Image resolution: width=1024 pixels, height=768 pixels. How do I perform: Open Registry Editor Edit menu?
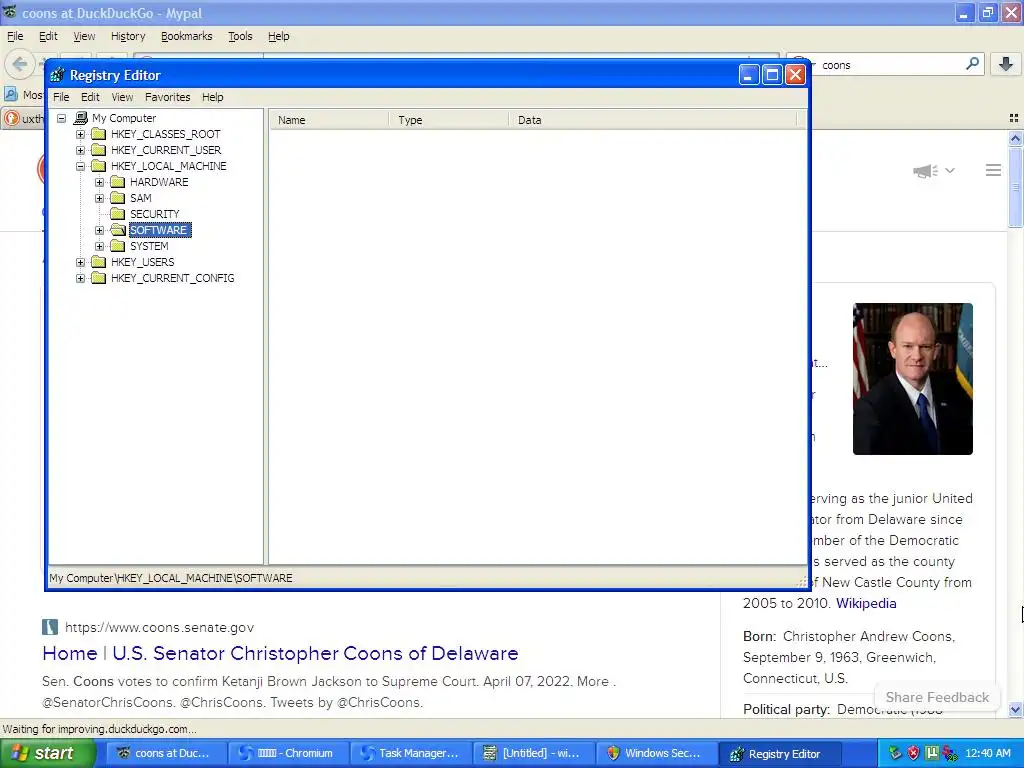coord(90,97)
